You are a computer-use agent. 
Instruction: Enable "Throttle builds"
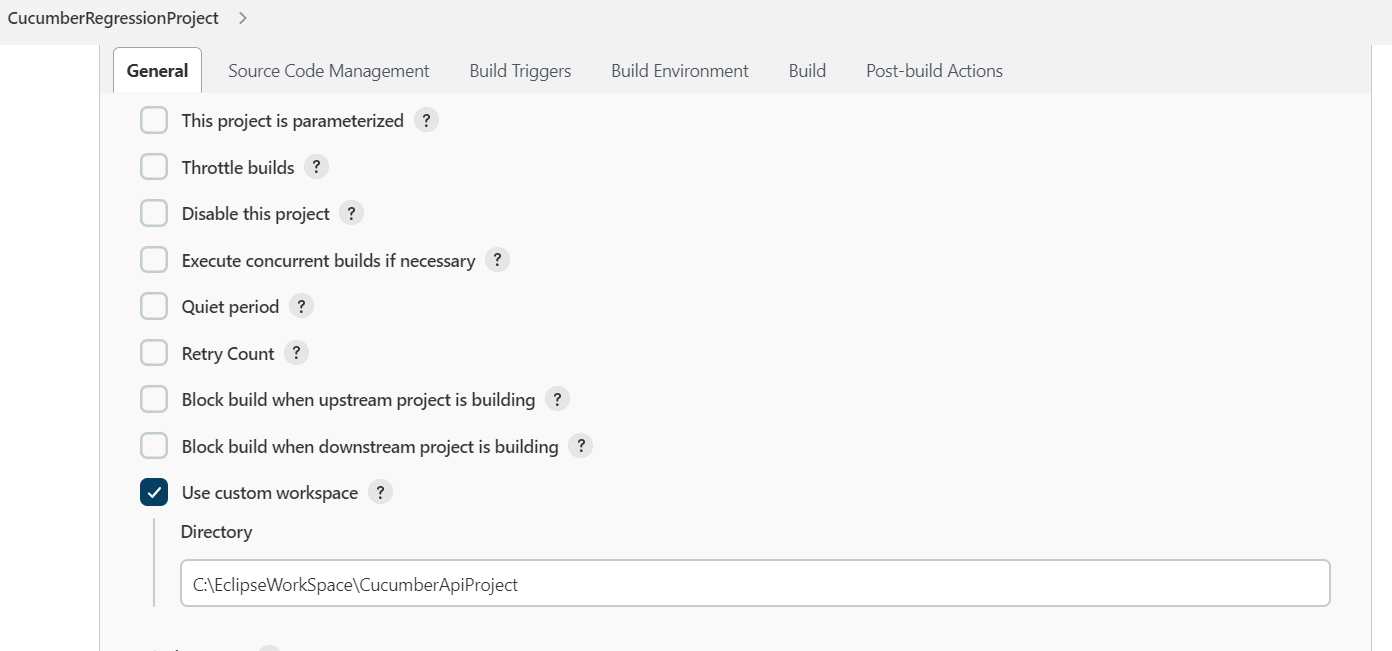pyautogui.click(x=154, y=166)
